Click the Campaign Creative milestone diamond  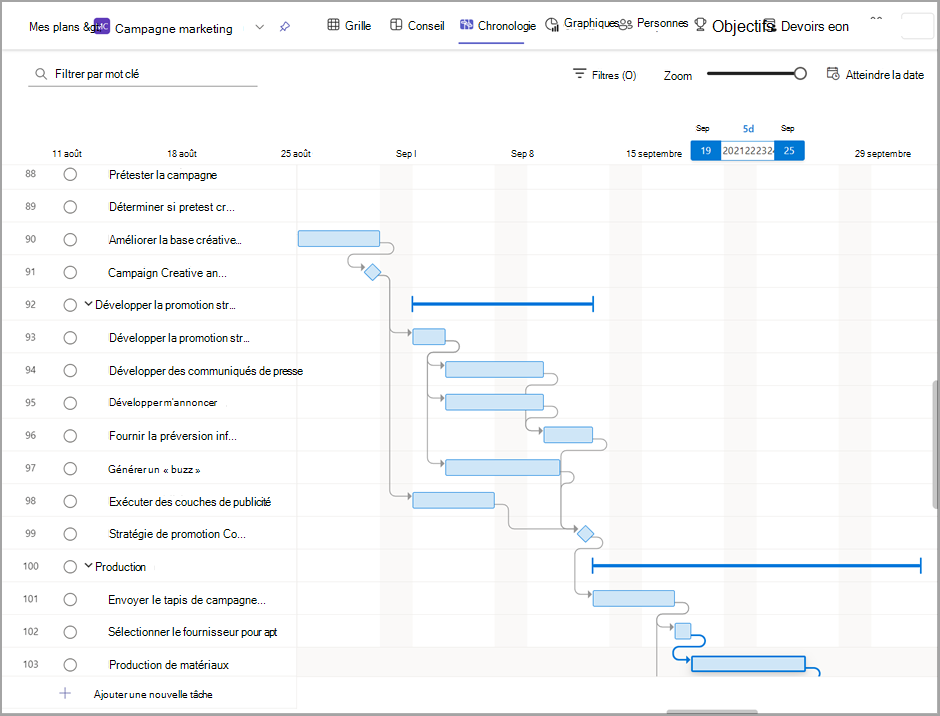[x=372, y=272]
